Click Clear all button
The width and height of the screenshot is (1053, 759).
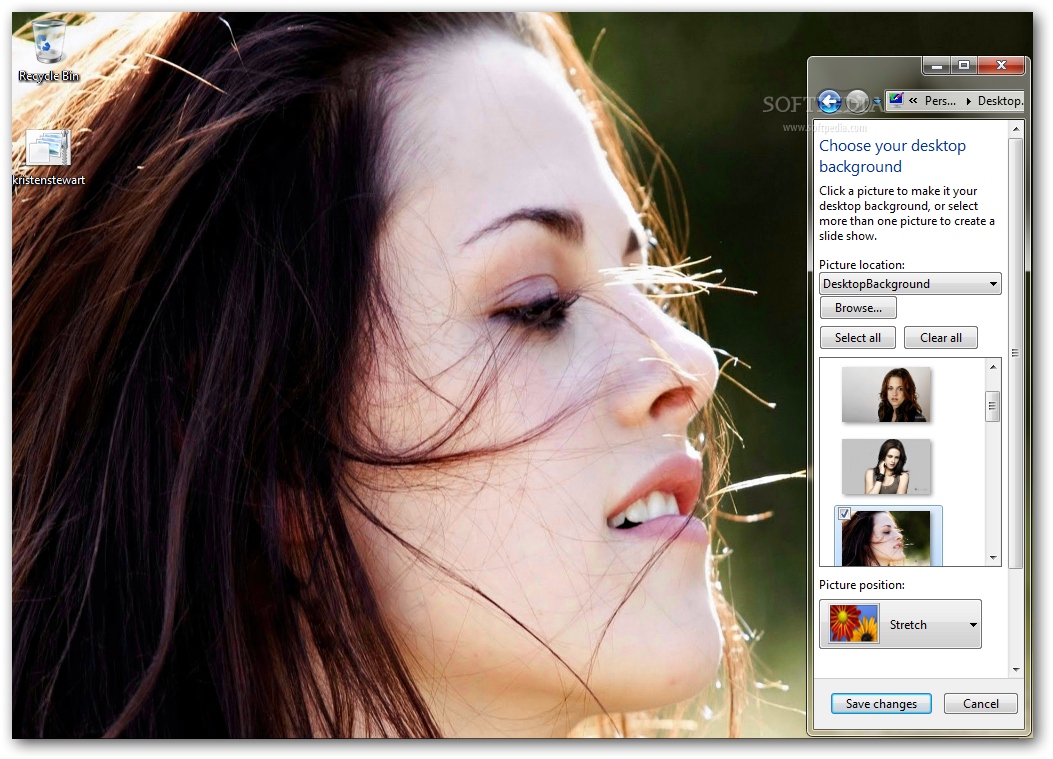pos(940,338)
